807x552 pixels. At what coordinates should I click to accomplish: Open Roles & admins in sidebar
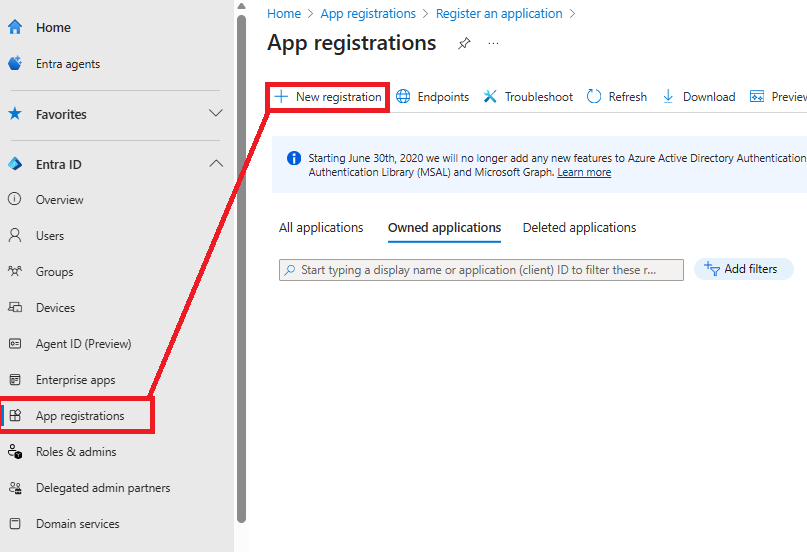tap(76, 452)
